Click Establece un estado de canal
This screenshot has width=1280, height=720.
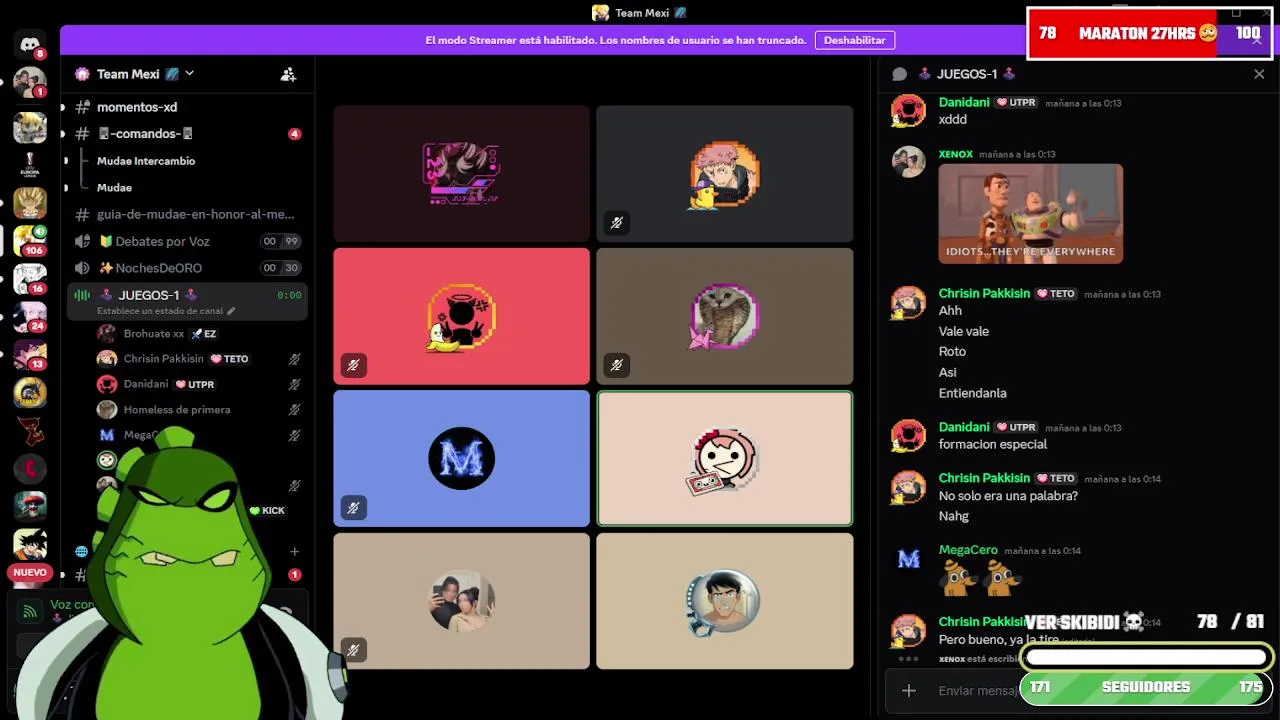166,311
